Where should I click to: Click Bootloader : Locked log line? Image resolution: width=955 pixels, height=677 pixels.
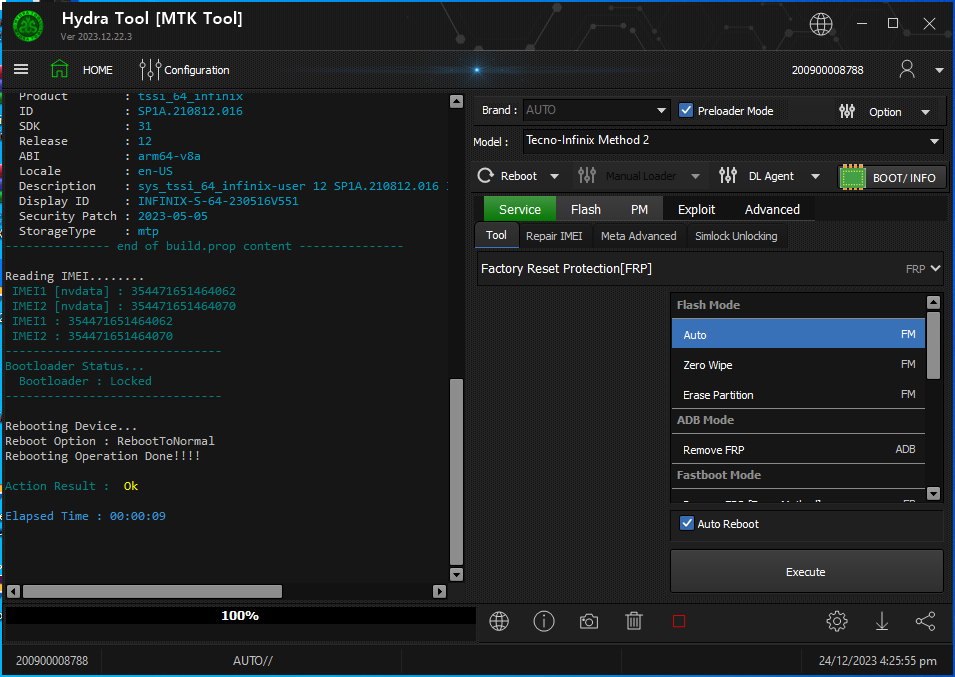(85, 381)
